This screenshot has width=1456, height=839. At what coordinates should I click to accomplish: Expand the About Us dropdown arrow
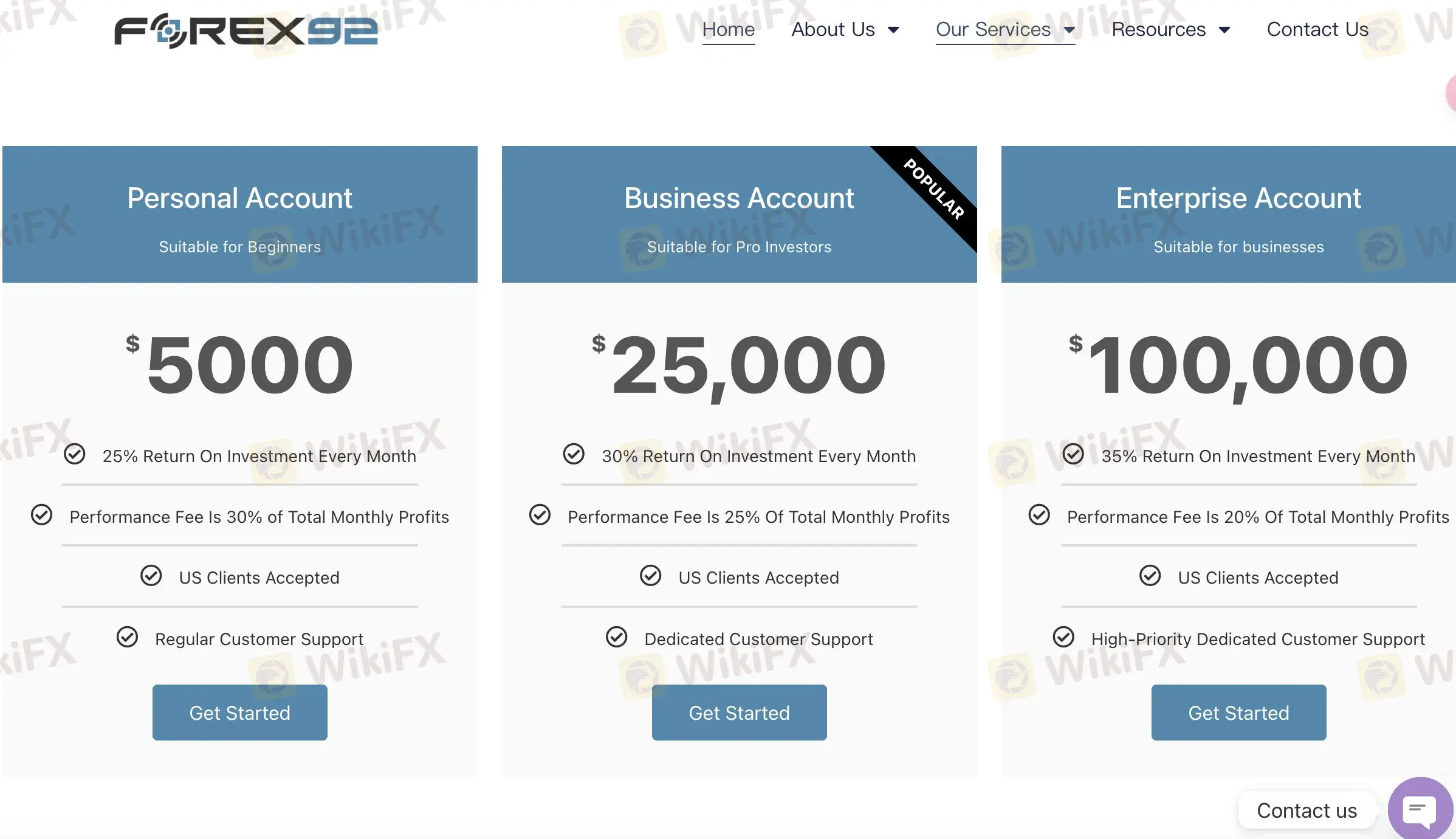coord(893,30)
